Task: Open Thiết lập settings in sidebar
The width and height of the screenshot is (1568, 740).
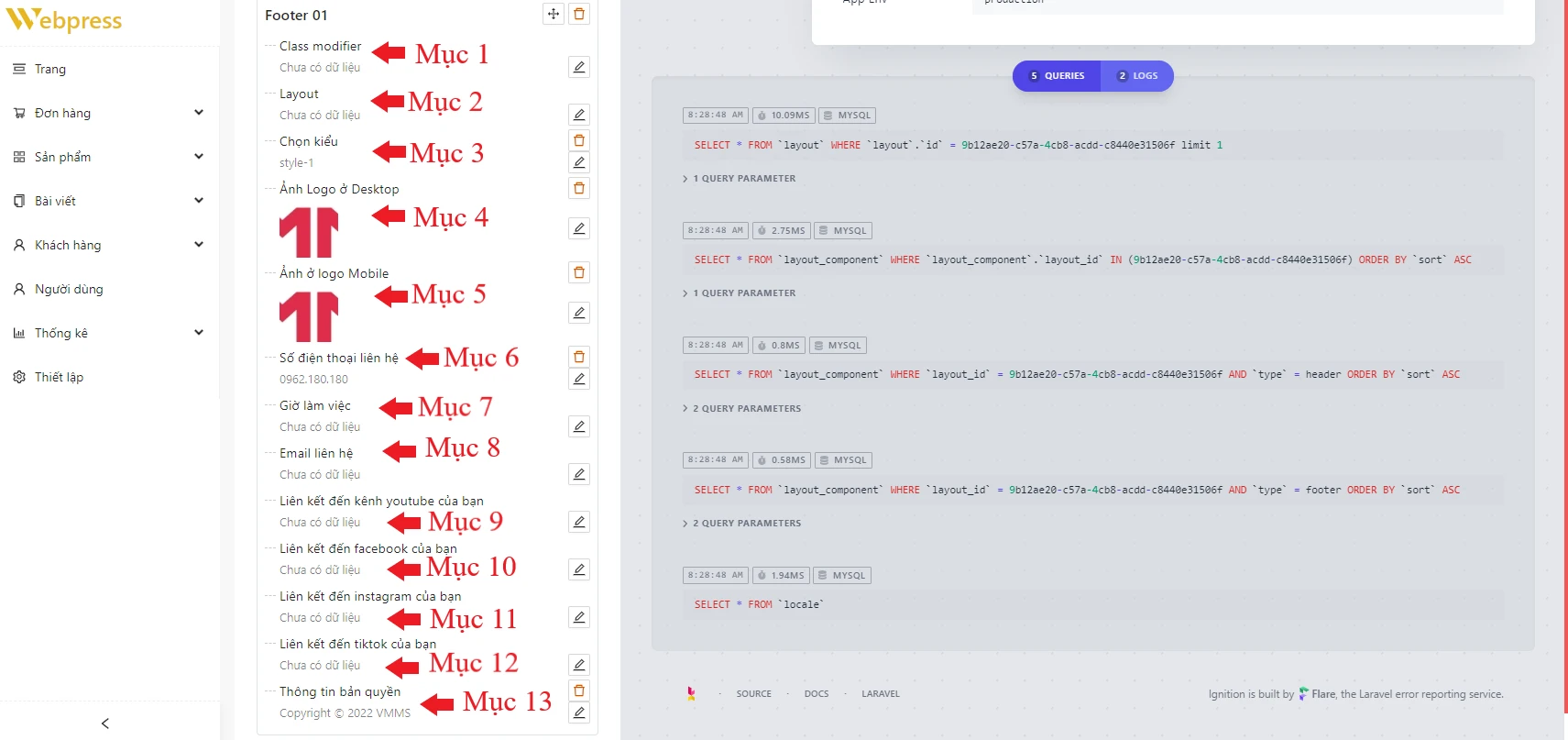Action: pyautogui.click(x=59, y=377)
